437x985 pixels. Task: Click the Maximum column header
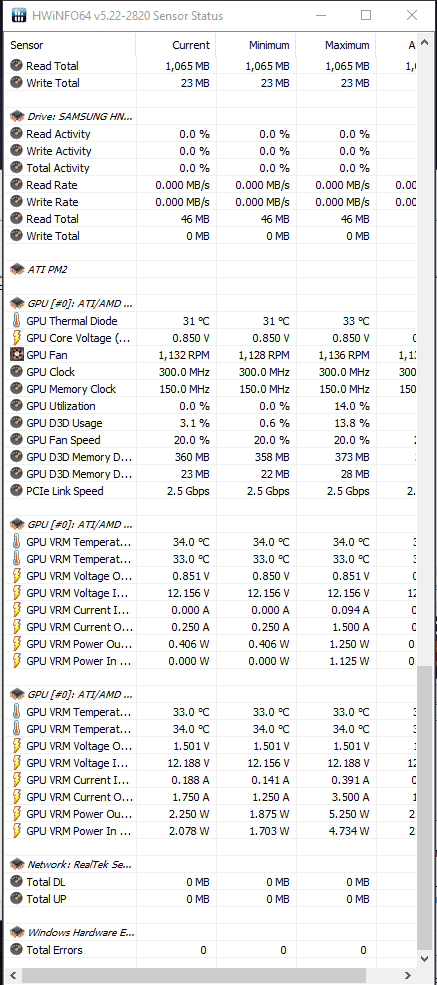click(x=336, y=45)
